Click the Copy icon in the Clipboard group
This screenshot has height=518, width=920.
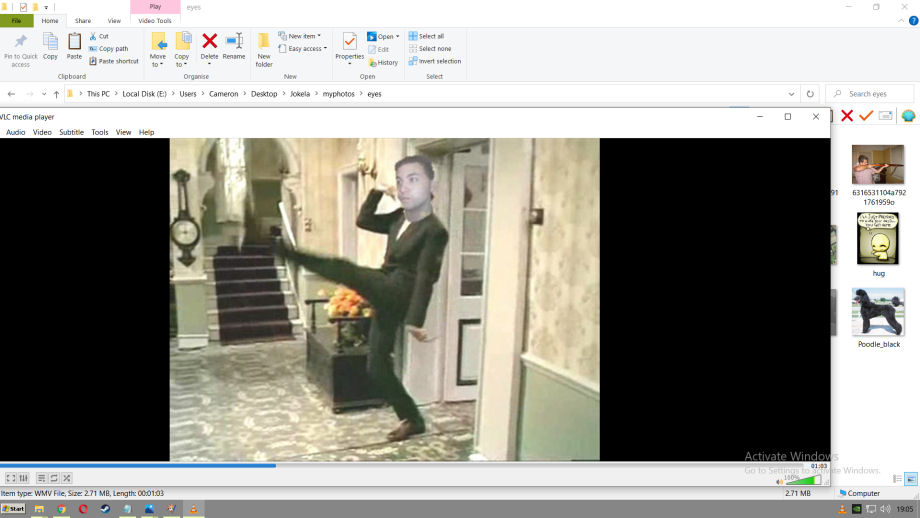[50, 41]
